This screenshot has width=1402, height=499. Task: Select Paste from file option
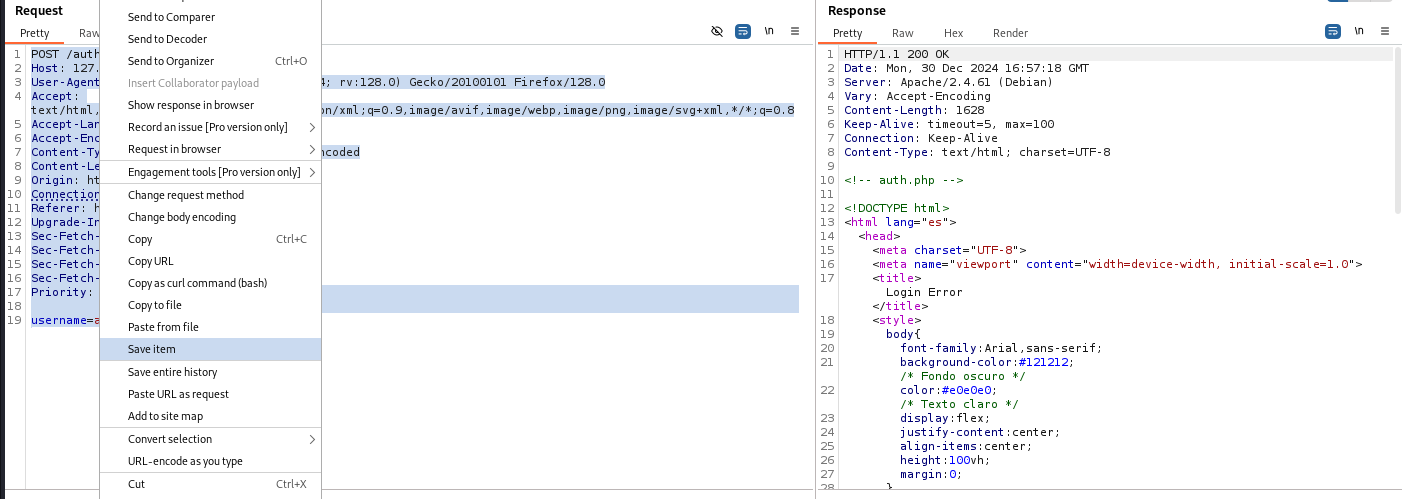(x=210, y=327)
